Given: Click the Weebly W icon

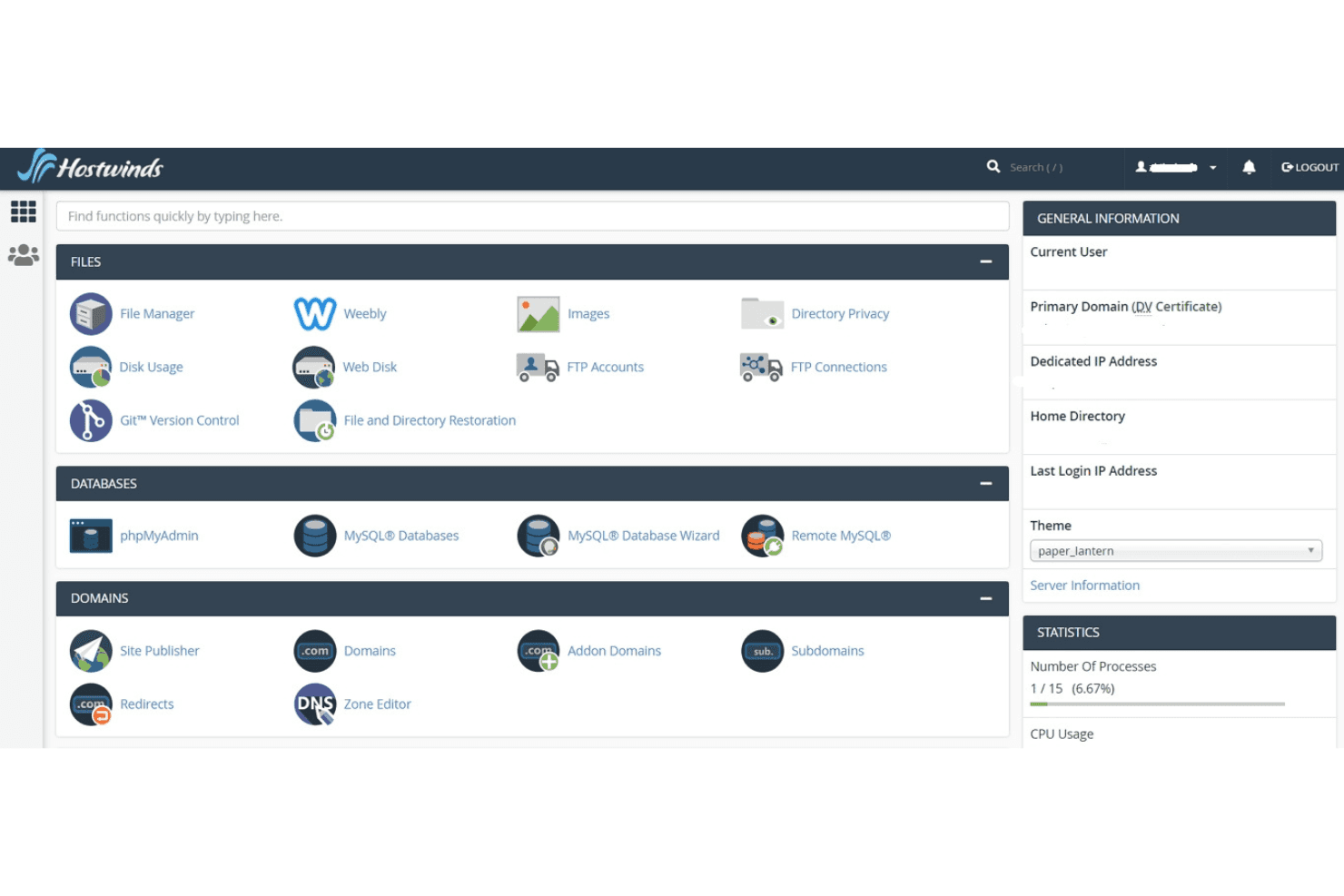Looking at the screenshot, I should tap(315, 314).
